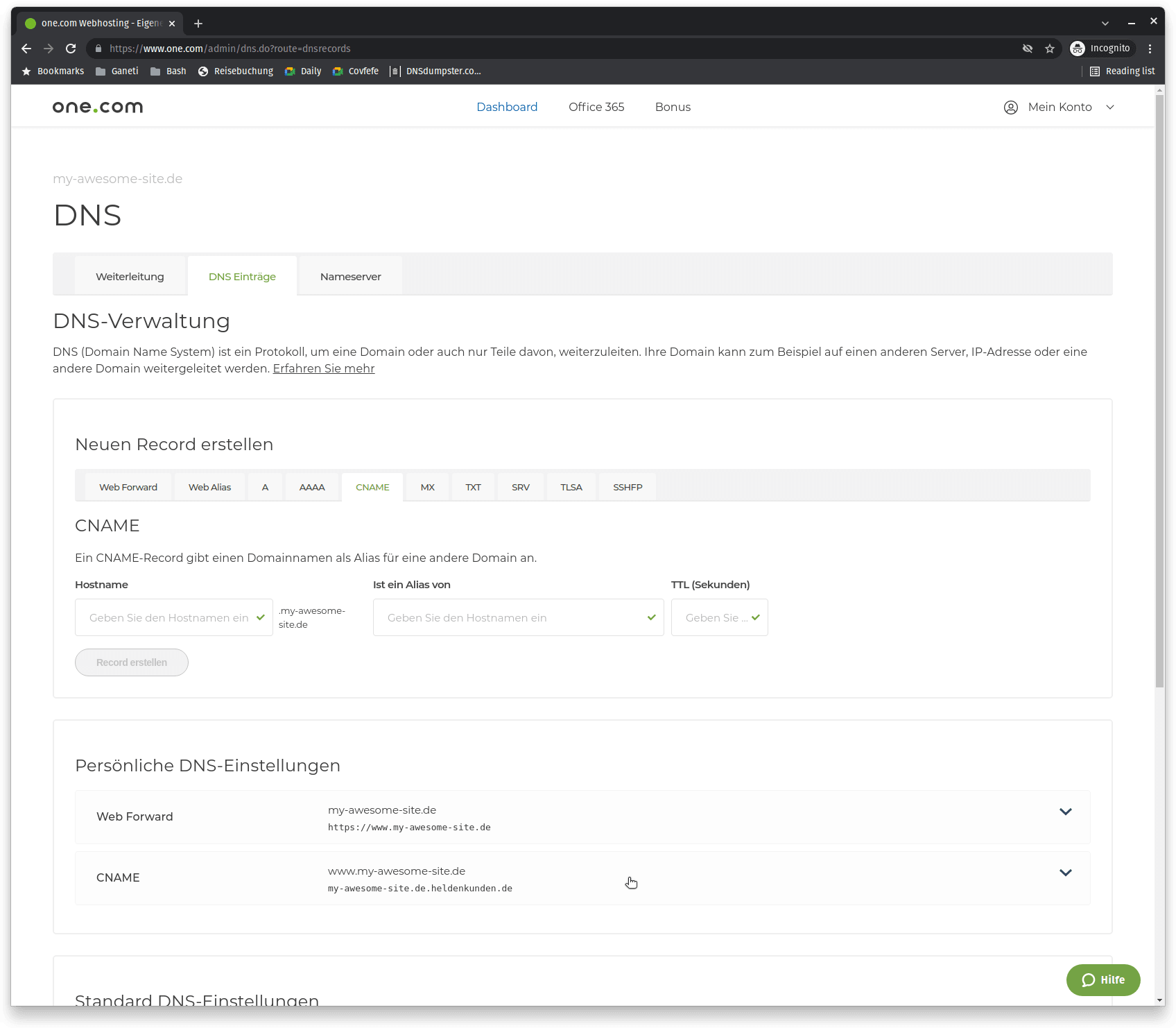The width and height of the screenshot is (1176, 1028).
Task: Open a new browser tab
Action: (198, 24)
